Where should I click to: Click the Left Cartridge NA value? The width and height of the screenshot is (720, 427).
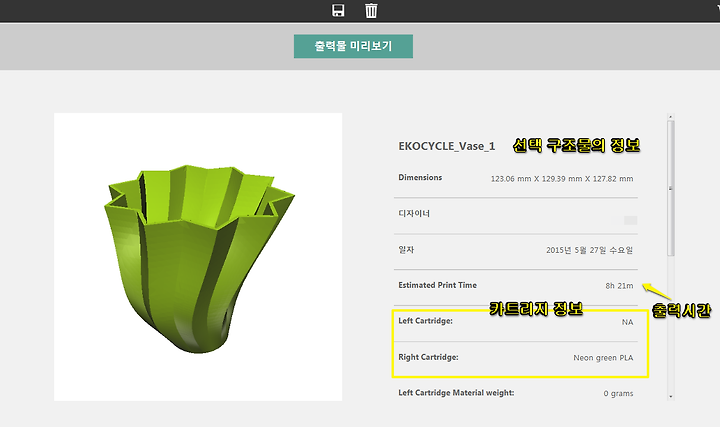point(627,322)
